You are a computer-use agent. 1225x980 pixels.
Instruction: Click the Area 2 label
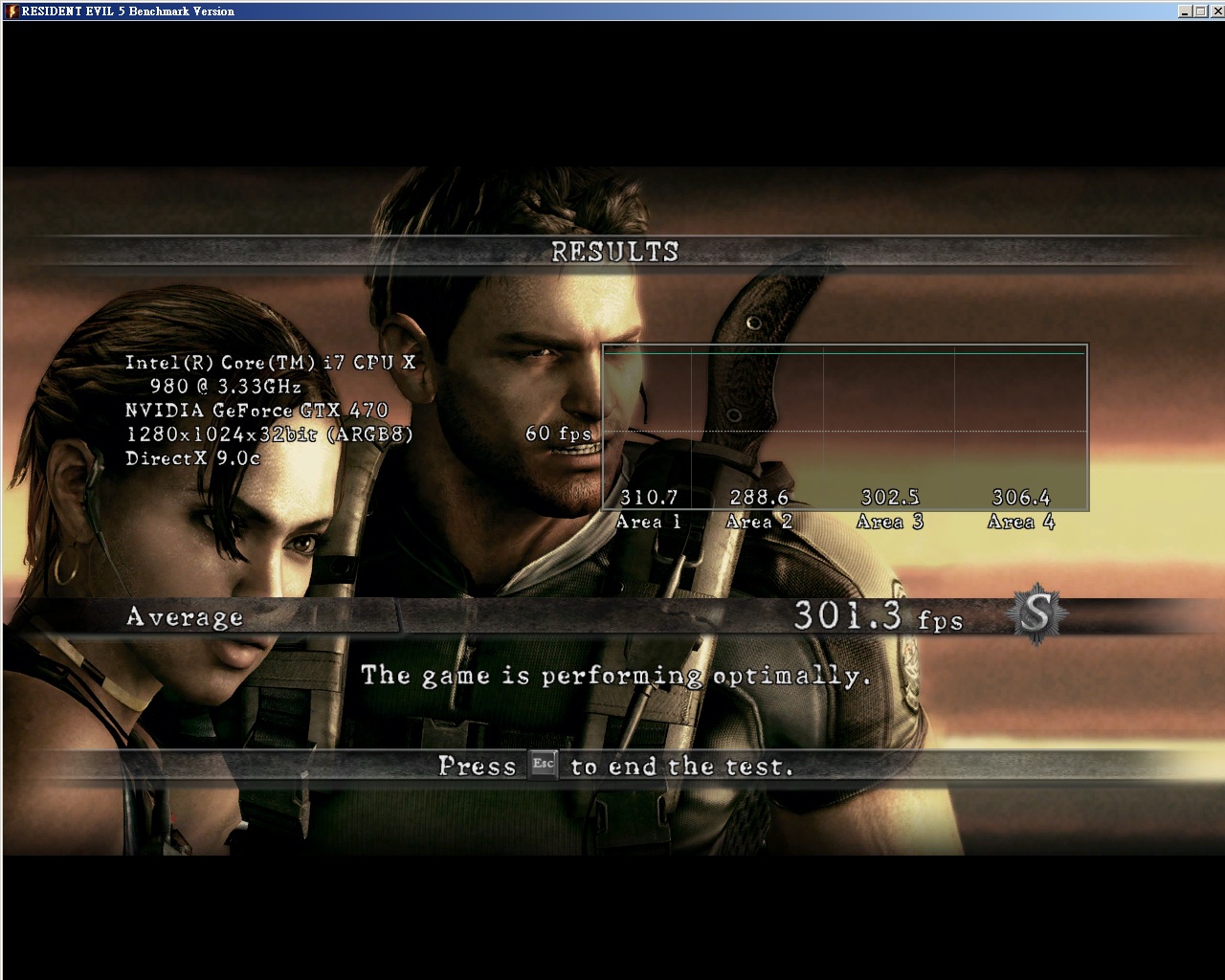[760, 522]
